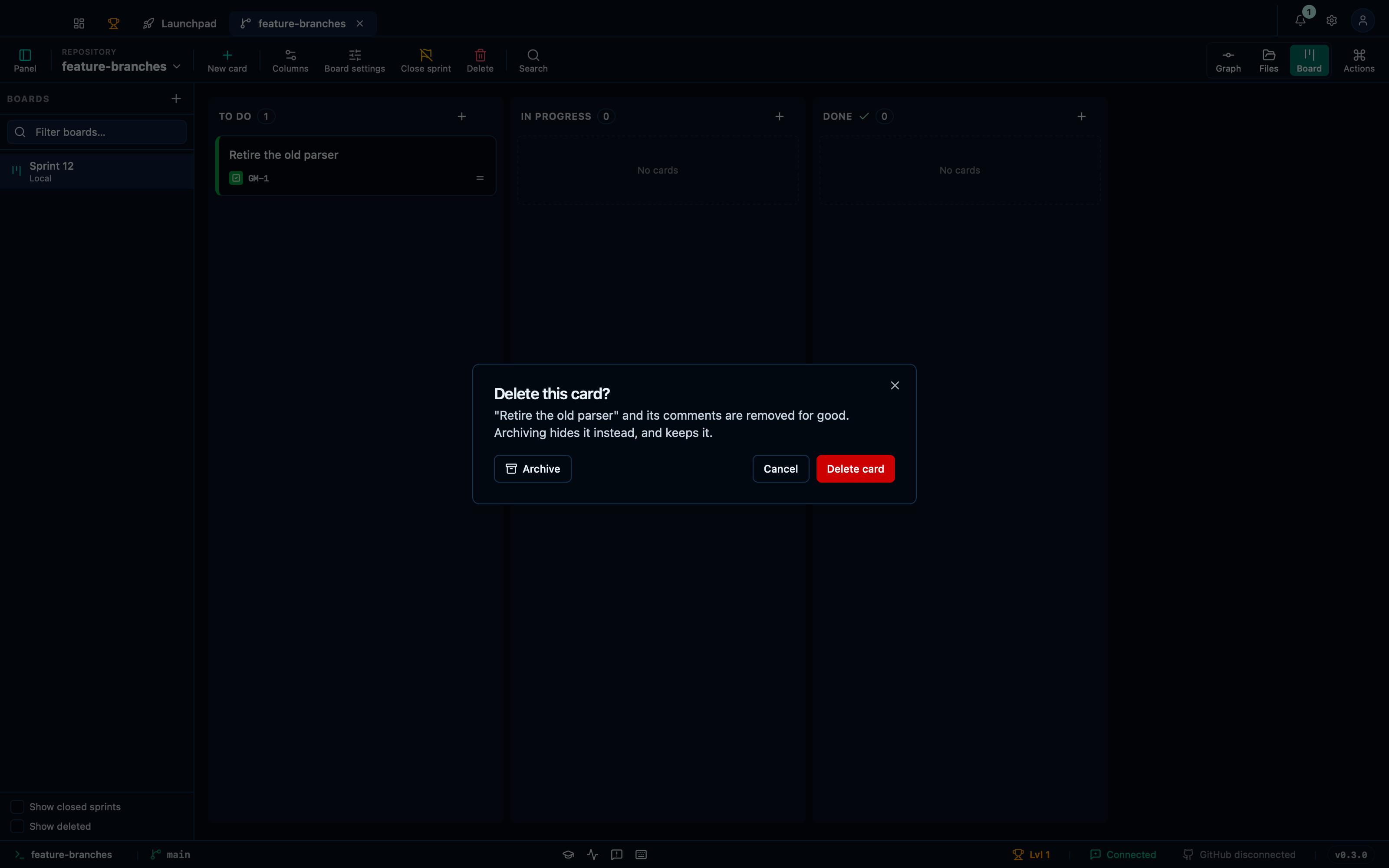Close the delete dialog with the X
Image resolution: width=1389 pixels, height=868 pixels.
[x=895, y=385]
